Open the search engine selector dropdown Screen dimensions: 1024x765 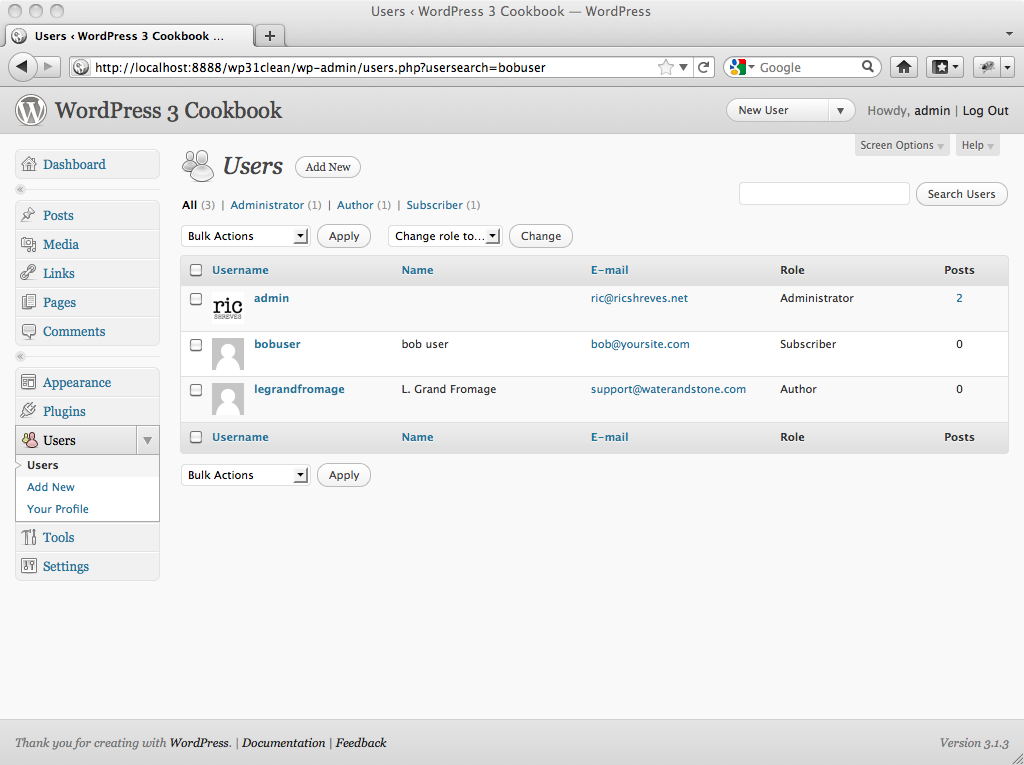742,67
